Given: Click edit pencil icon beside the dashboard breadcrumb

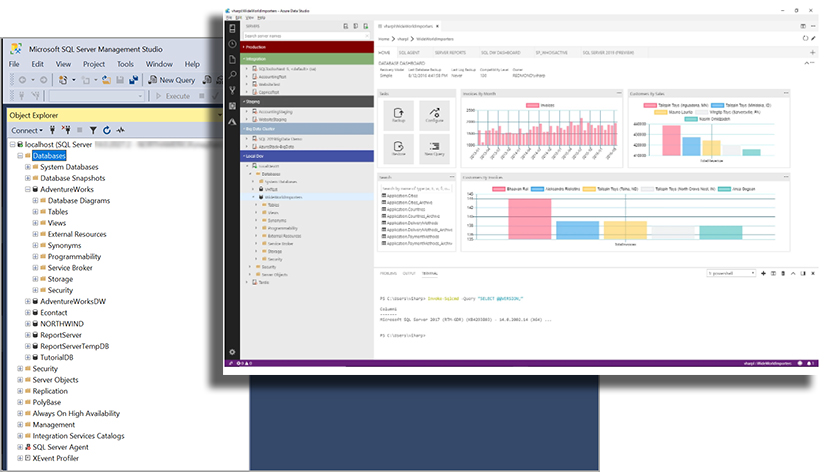Looking at the screenshot, I should coord(813,38).
